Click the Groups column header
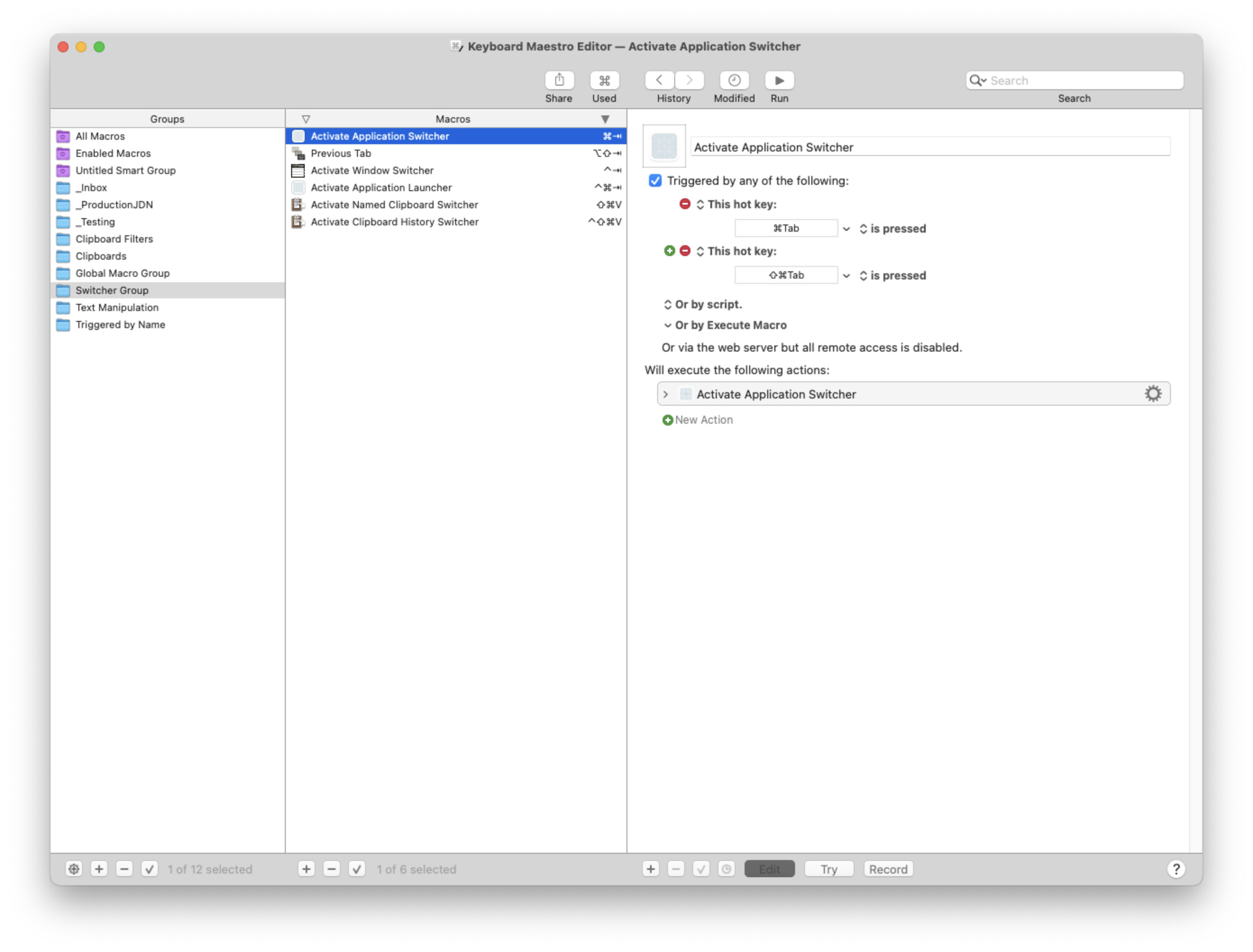This screenshot has height=952, width=1253. (168, 119)
